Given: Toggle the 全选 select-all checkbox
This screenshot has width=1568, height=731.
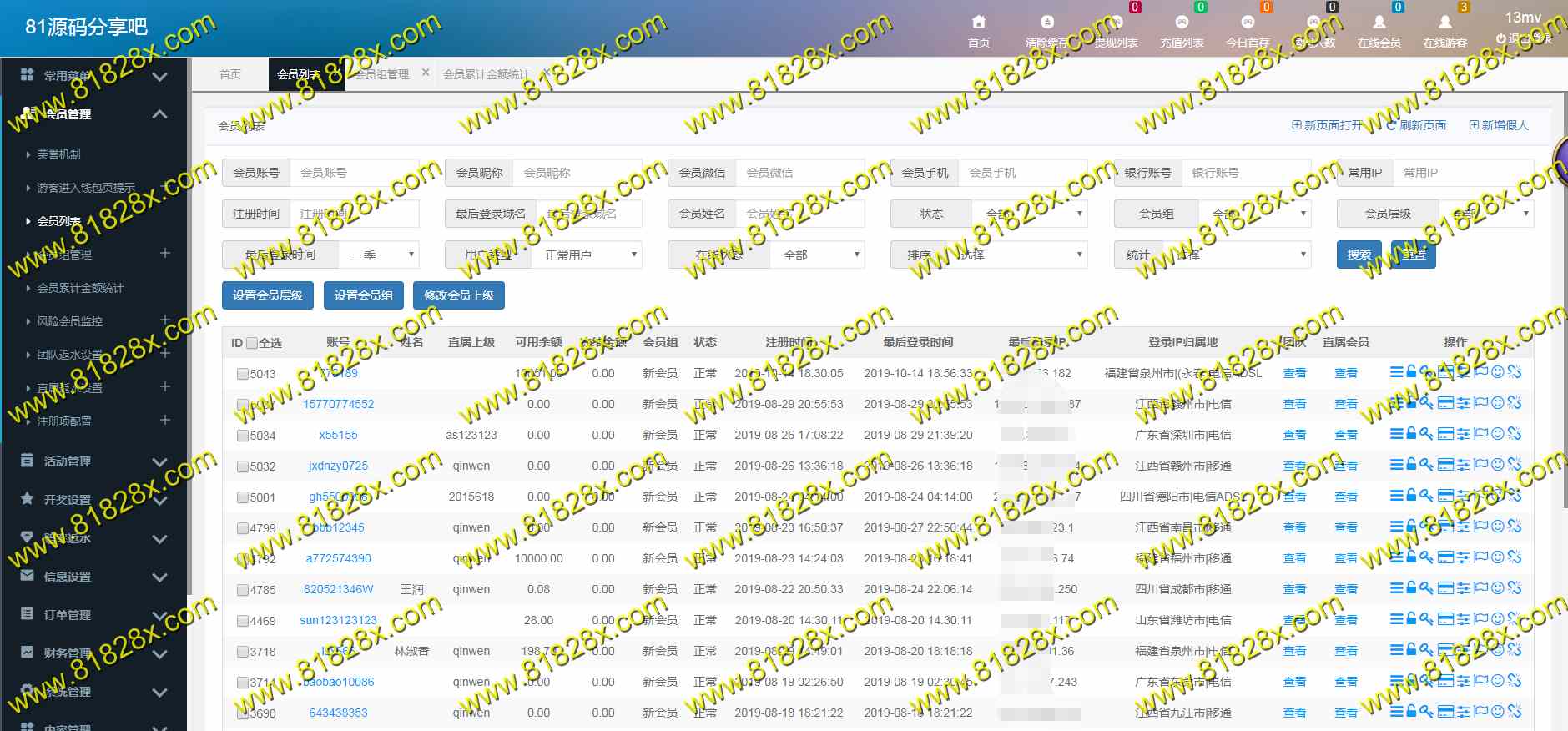Looking at the screenshot, I should point(252,343).
